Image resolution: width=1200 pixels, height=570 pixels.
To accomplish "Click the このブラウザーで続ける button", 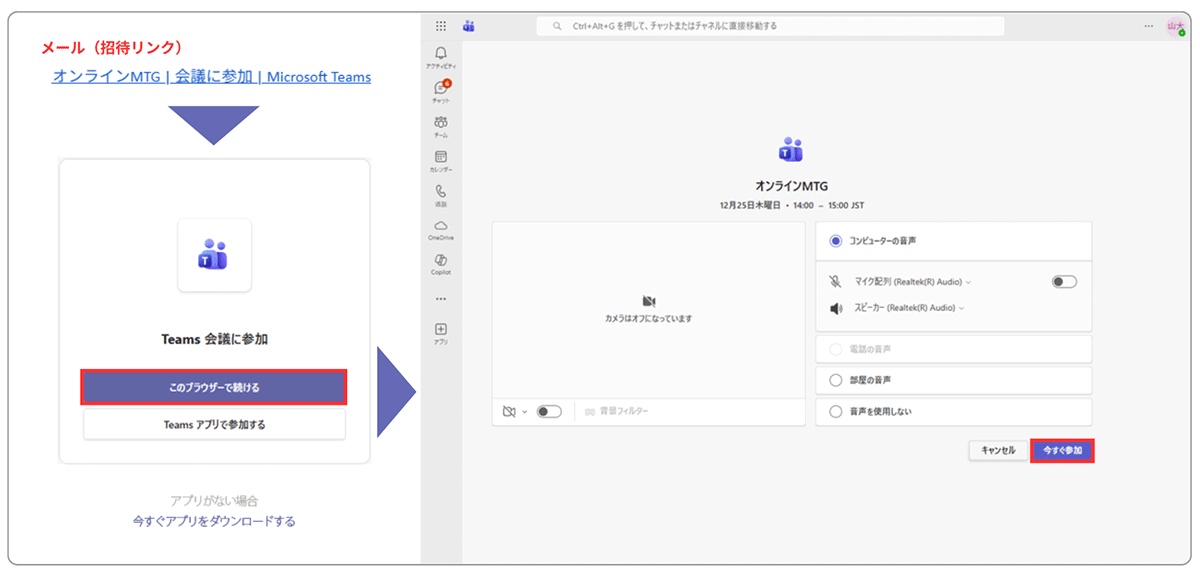I will tap(214, 387).
